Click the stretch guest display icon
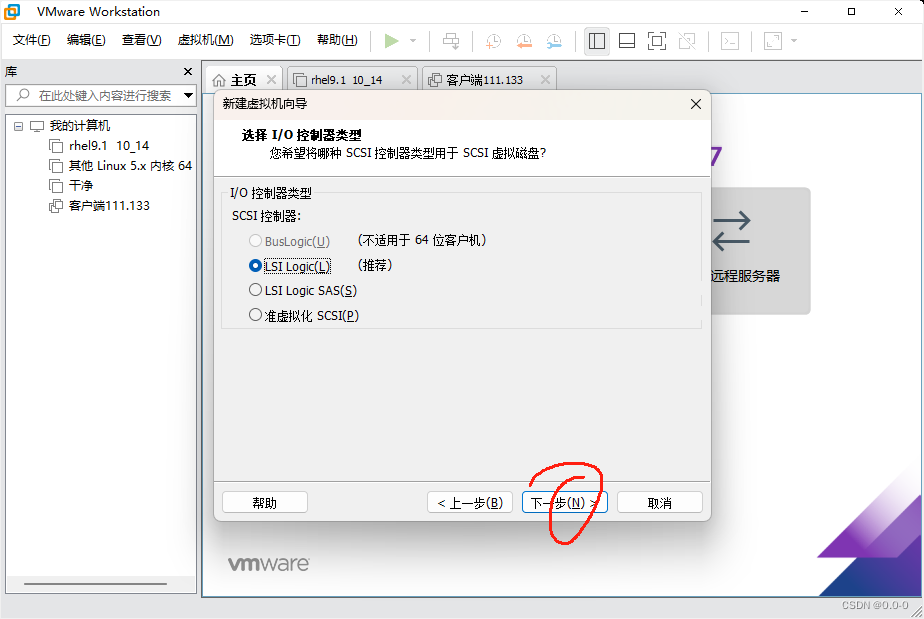This screenshot has width=924, height=619. pyautogui.click(x=773, y=41)
